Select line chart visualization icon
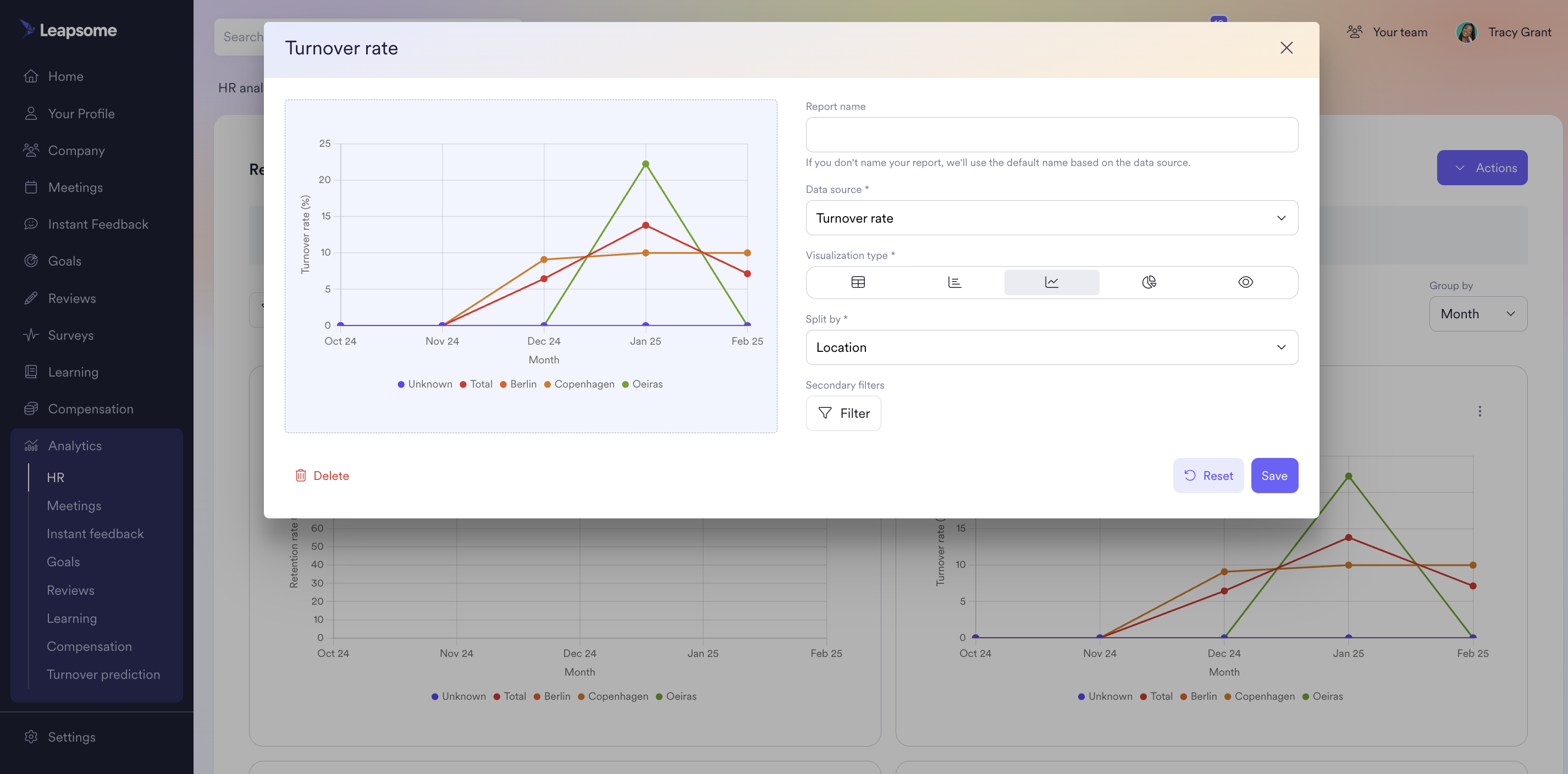 coord(1051,283)
